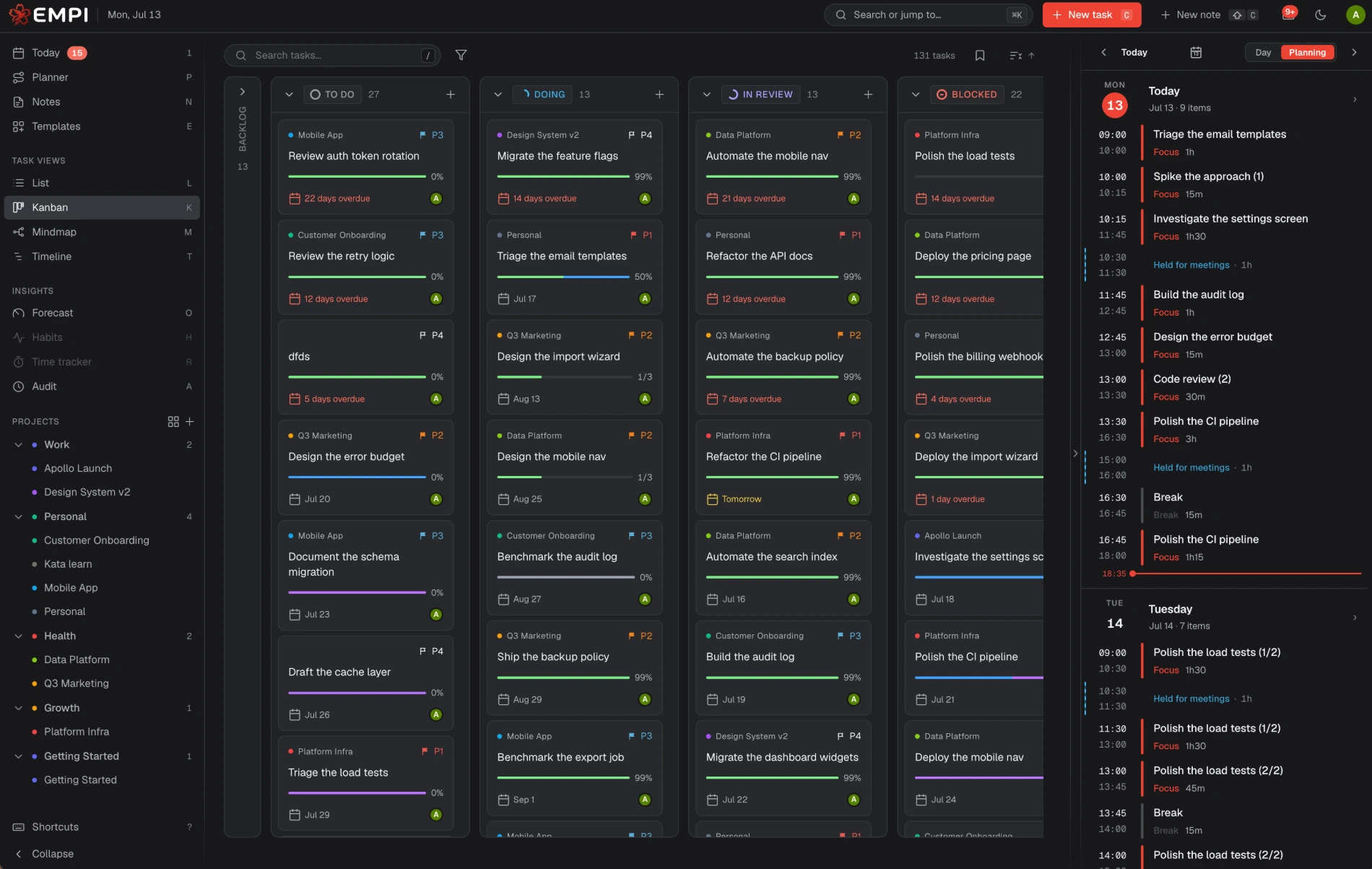Collapse the Getting Started project group
This screenshot has width=1372, height=869.
19,756
